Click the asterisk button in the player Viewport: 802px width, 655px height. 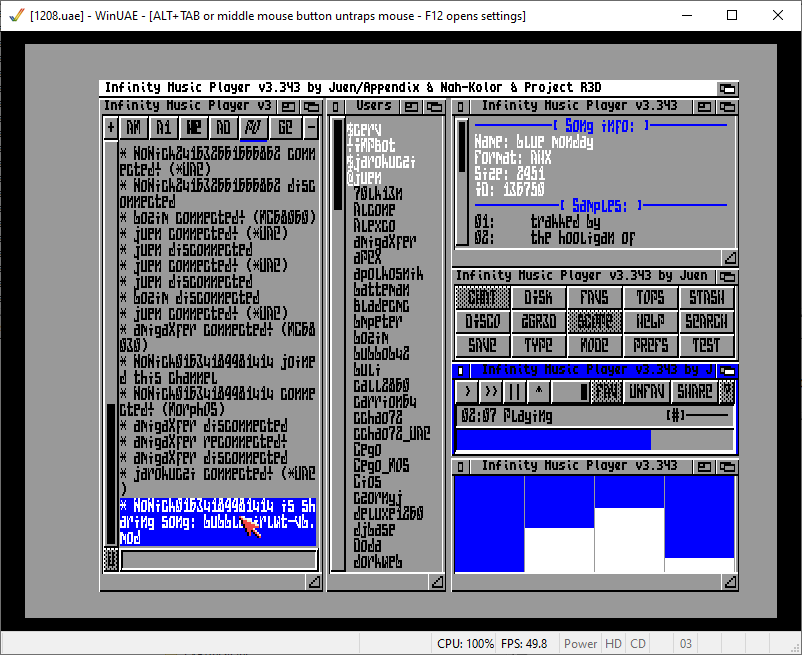tap(539, 392)
